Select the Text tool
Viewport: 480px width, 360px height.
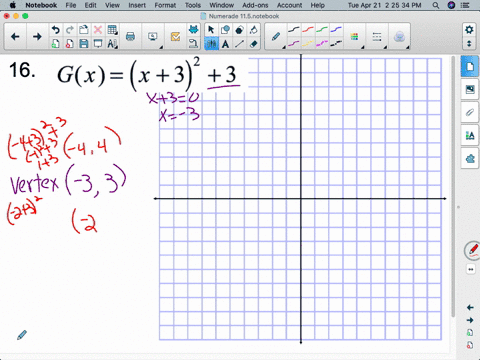(x=225, y=44)
